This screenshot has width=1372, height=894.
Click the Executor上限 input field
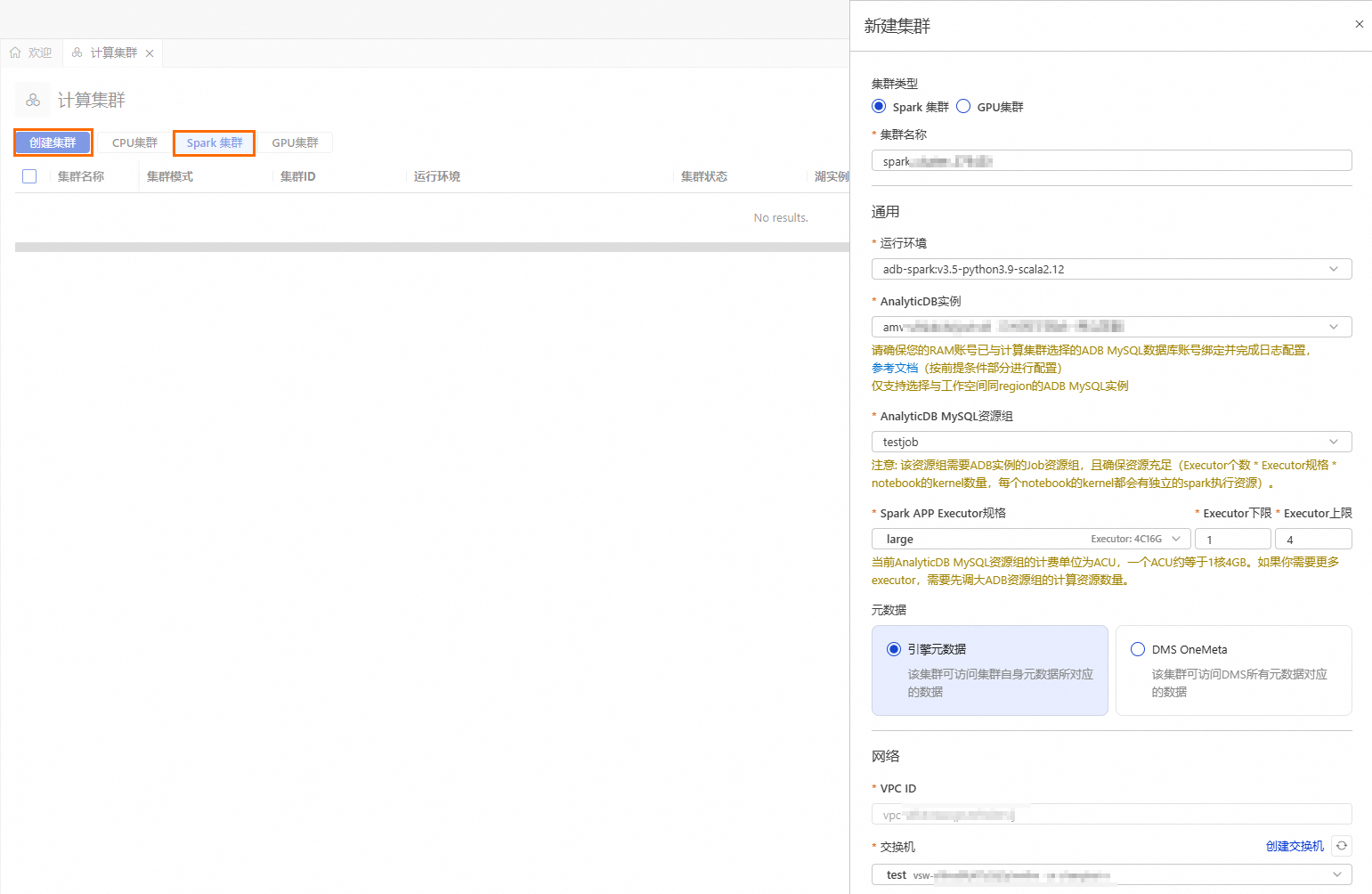pos(1313,539)
